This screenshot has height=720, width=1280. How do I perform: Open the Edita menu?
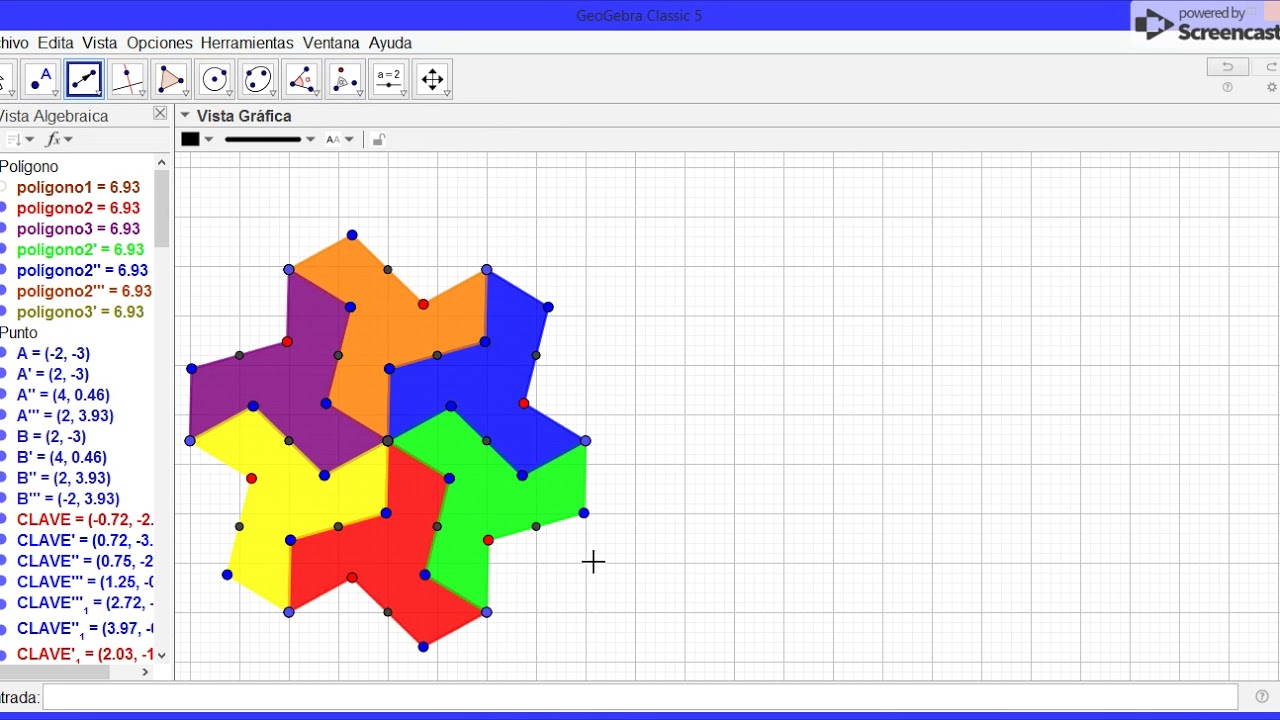tap(56, 43)
